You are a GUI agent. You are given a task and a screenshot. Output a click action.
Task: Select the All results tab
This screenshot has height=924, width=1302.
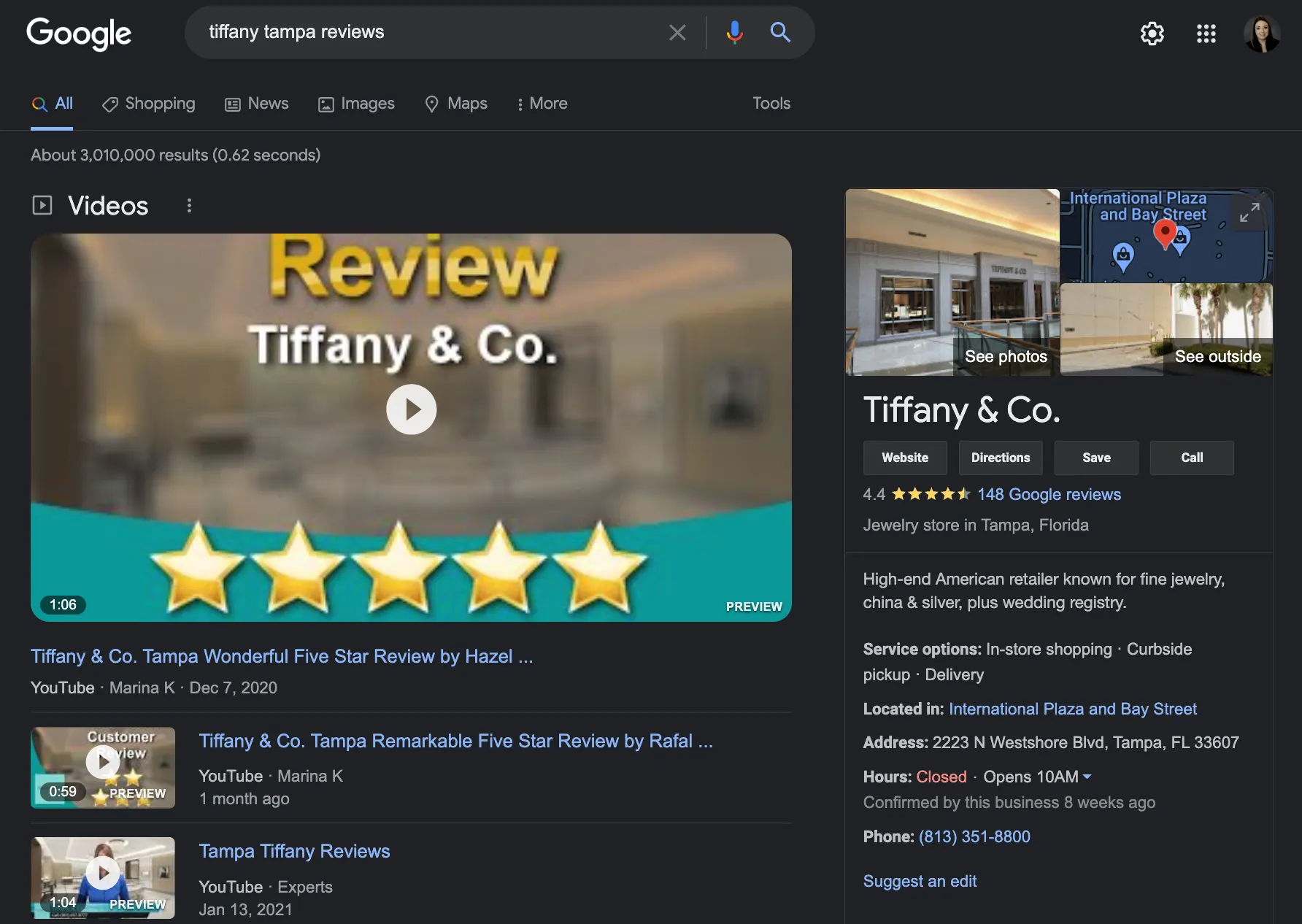click(52, 104)
